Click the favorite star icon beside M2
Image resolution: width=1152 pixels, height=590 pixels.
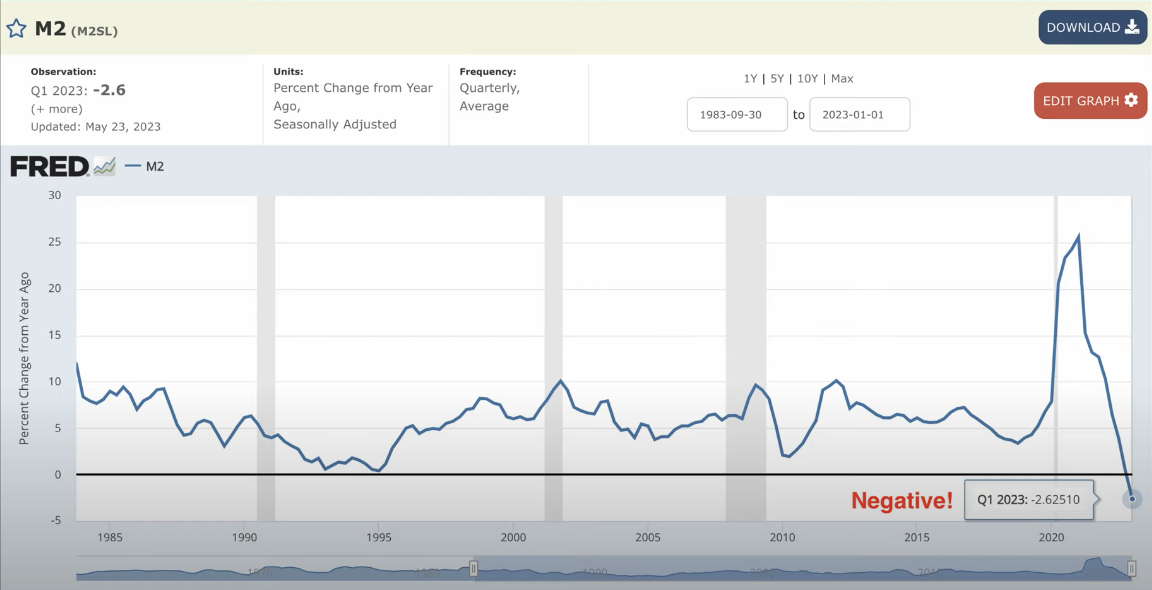(16, 29)
